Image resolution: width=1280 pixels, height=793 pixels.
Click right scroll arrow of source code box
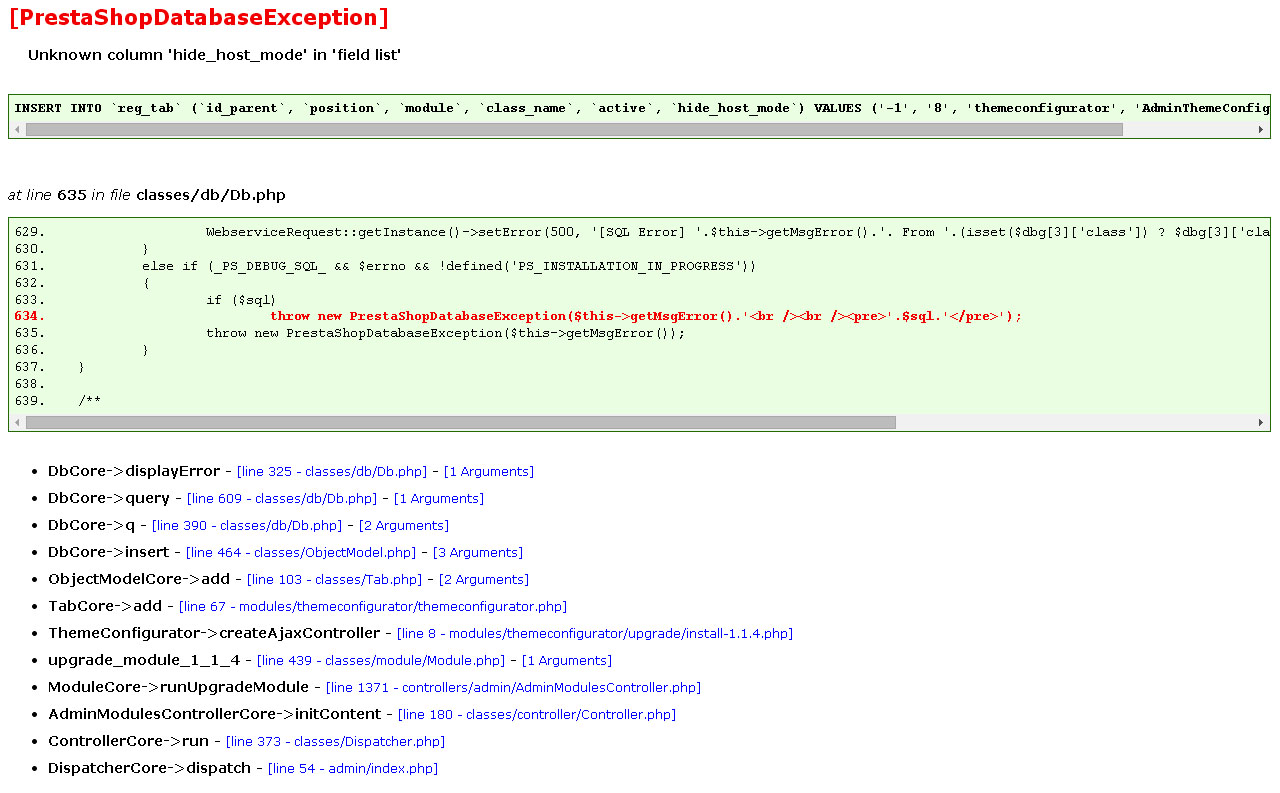1261,422
